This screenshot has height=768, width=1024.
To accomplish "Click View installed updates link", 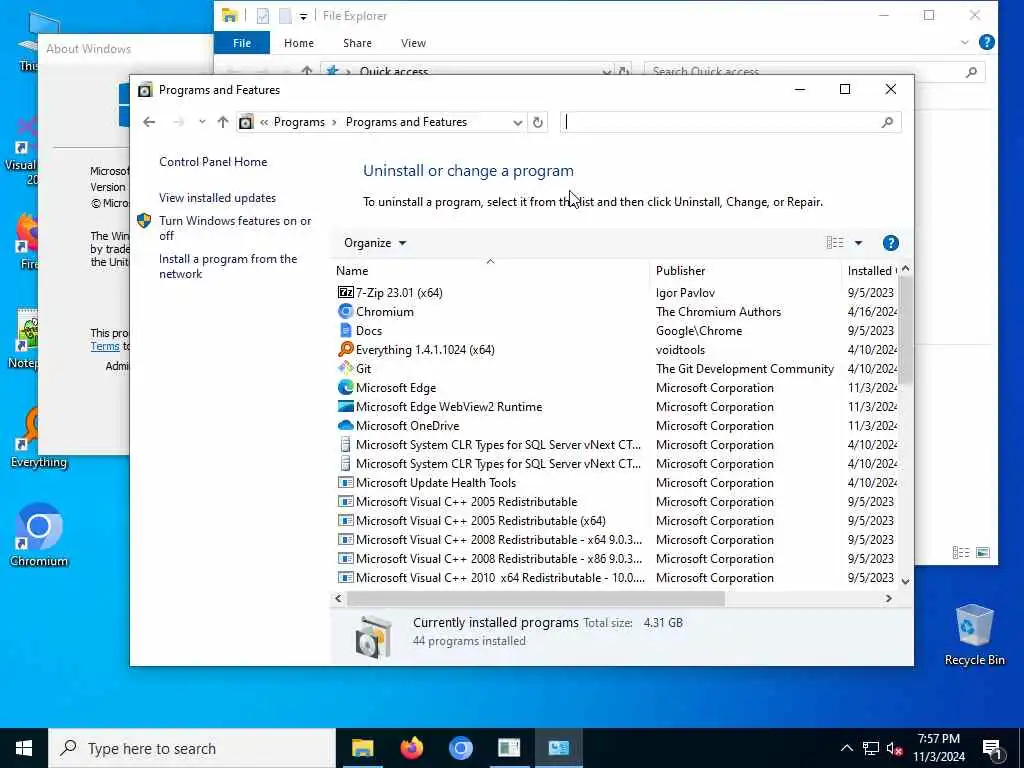I will 217,198.
